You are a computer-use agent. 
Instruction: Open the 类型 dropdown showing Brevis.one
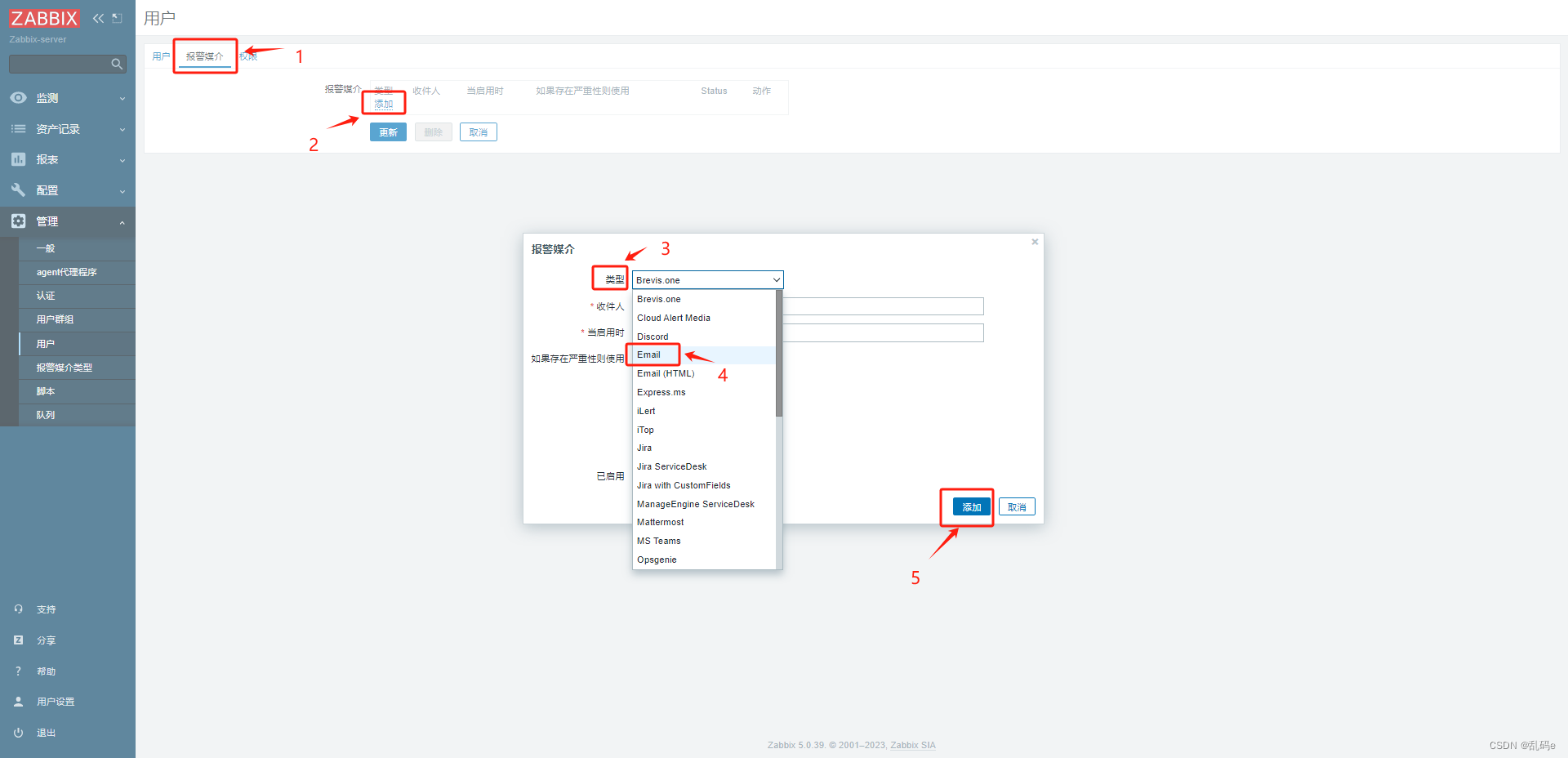(x=708, y=280)
